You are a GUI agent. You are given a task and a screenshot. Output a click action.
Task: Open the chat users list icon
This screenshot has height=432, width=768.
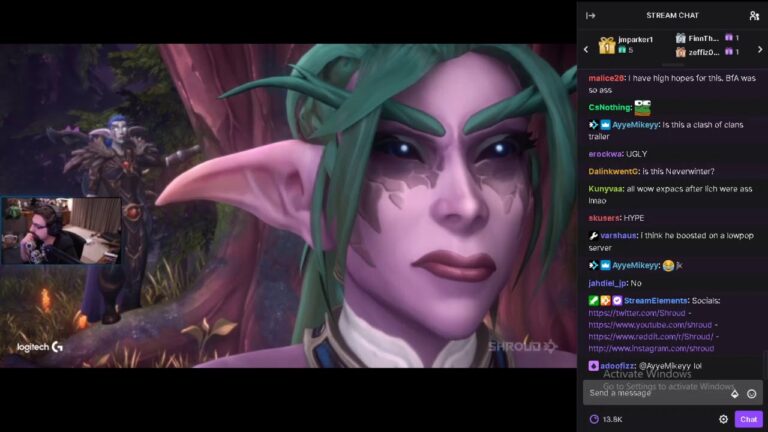[754, 16]
